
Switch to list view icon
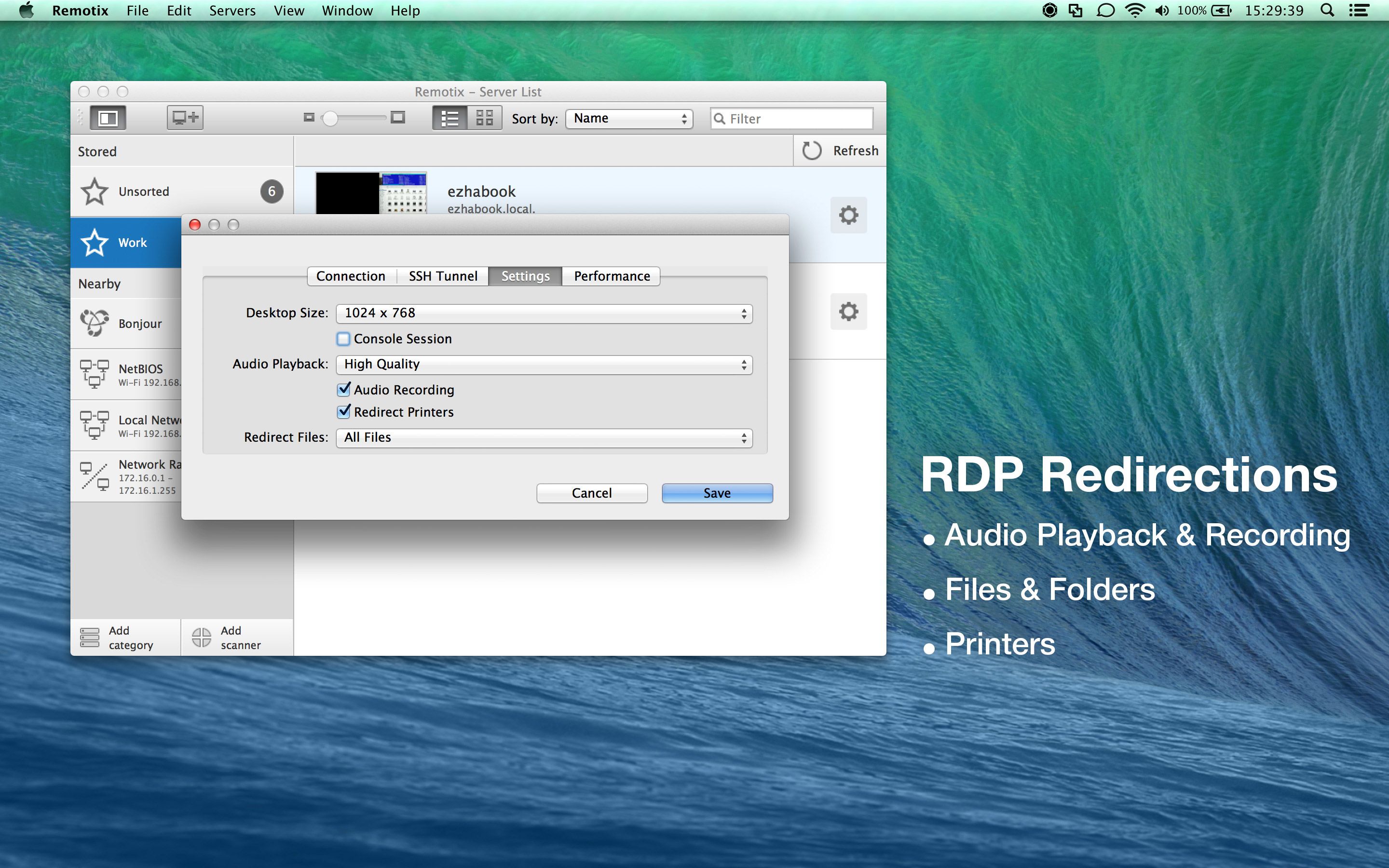coord(449,118)
